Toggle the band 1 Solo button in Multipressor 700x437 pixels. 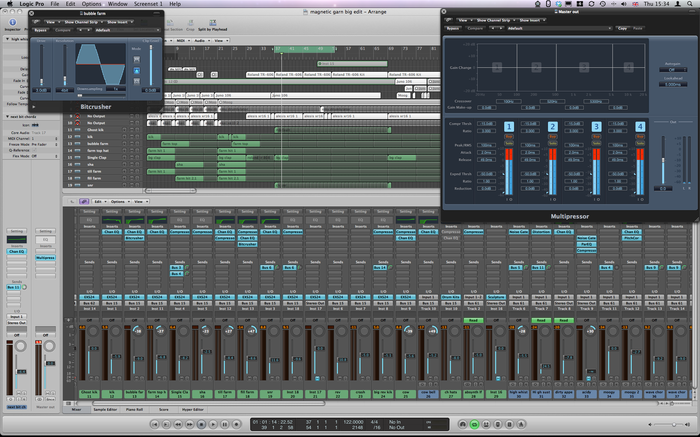pyautogui.click(x=508, y=143)
